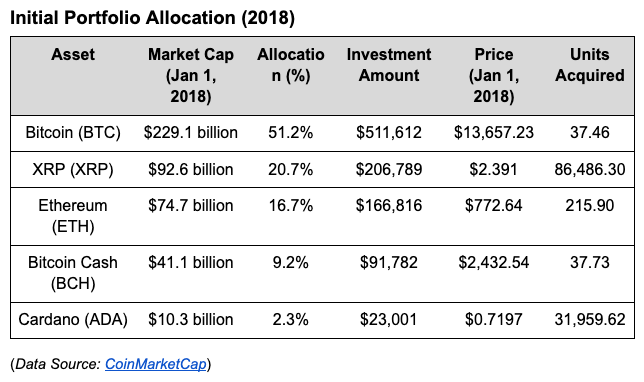This screenshot has width=644, height=382.
Task: Select the $772.64 Ethereum price cell
Action: [x=494, y=205]
